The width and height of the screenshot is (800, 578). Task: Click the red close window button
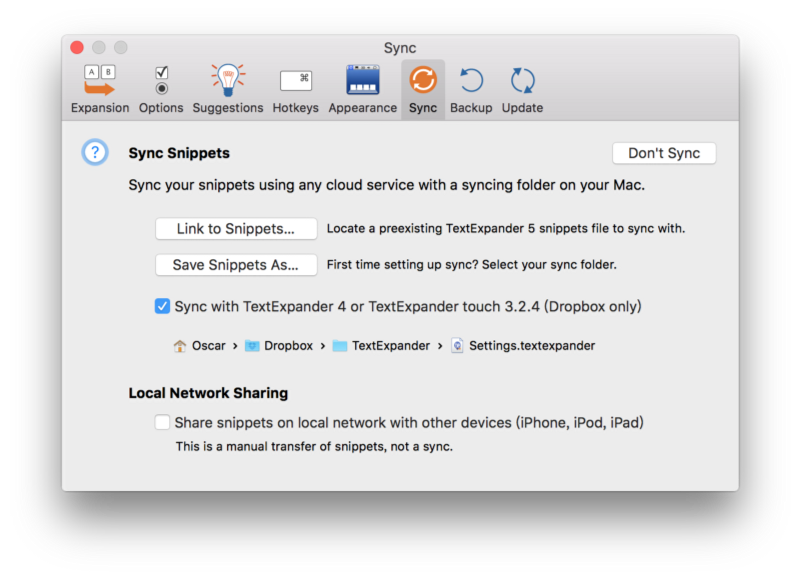pyautogui.click(x=77, y=47)
